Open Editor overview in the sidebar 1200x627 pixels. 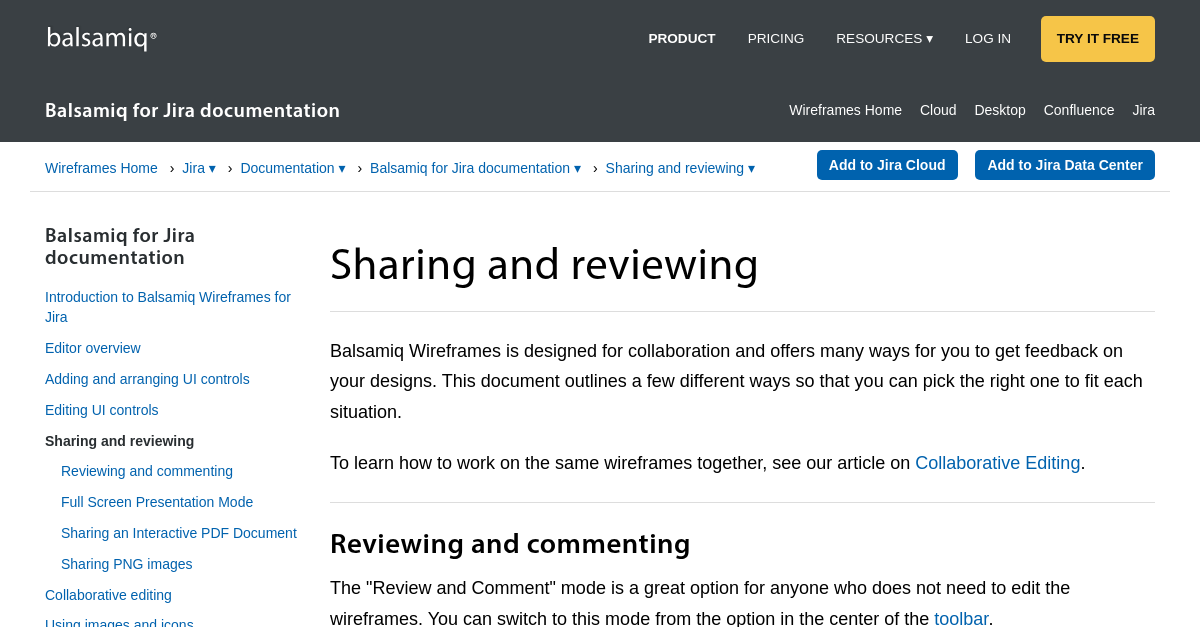(93, 348)
